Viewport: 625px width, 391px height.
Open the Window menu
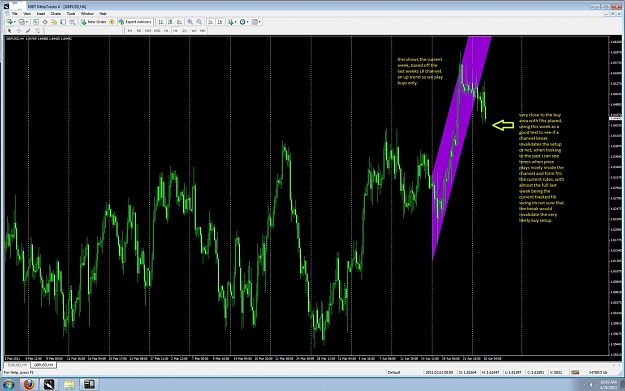point(87,14)
